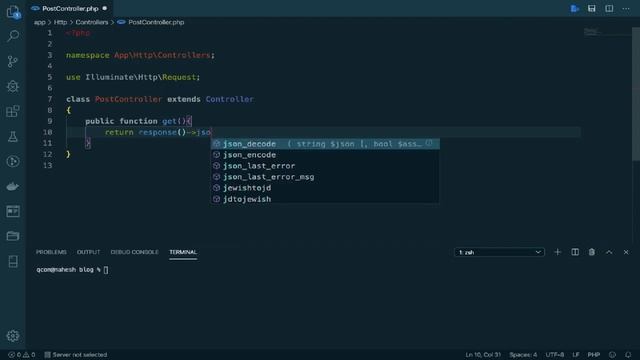Open the Testing flask view
This screenshot has height=360, width=640.
(x=13, y=136)
